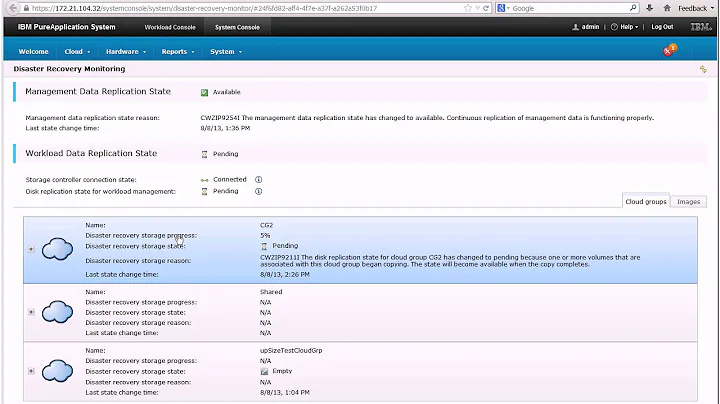Expand the Shared cloud group row
The width and height of the screenshot is (720, 404).
click(x=31, y=312)
